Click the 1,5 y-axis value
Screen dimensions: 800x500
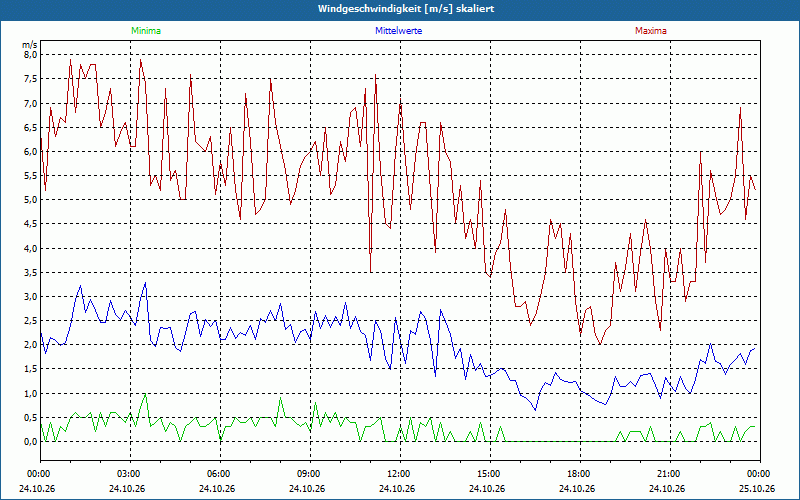[x=31, y=369]
